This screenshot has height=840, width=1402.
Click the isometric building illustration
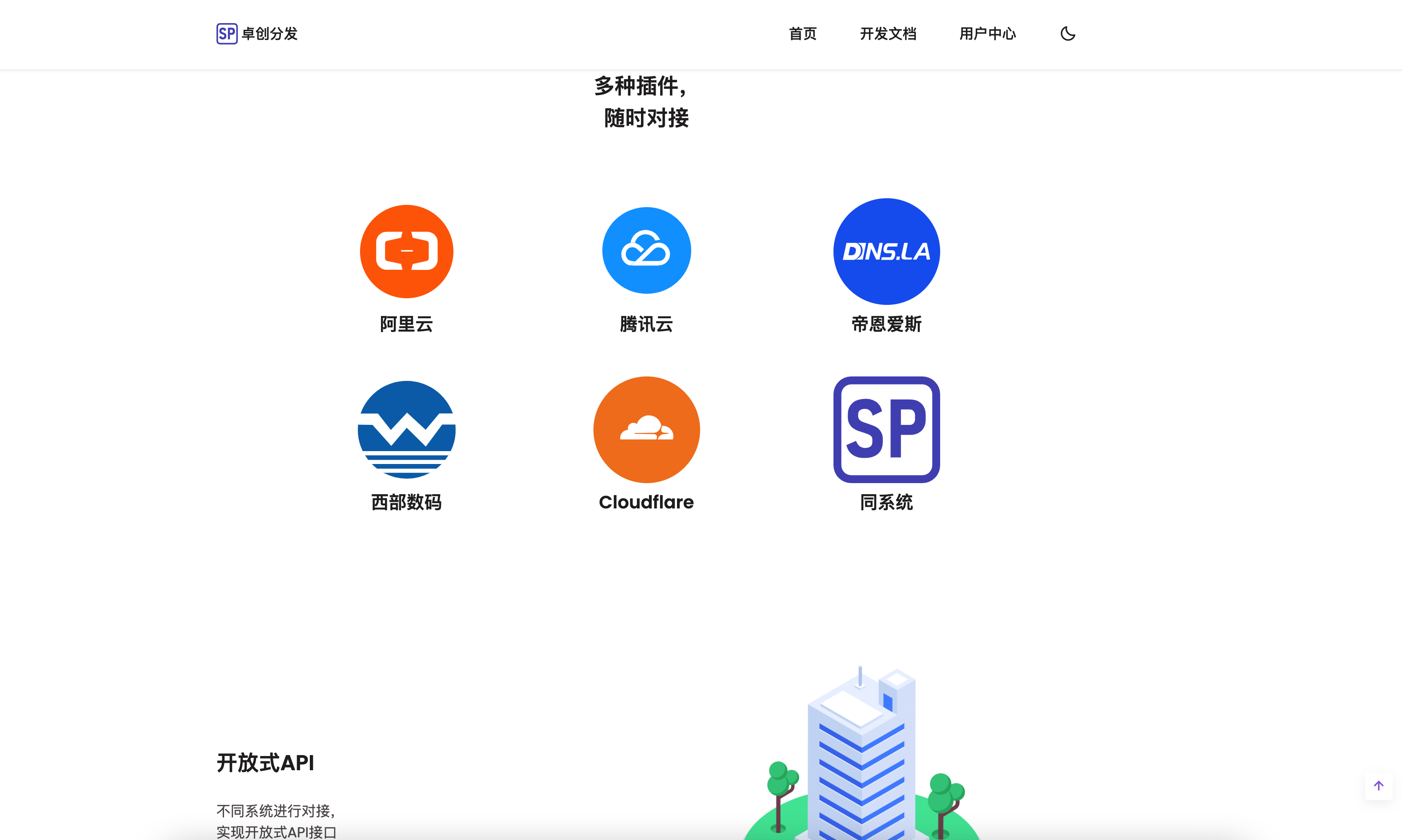click(861, 753)
